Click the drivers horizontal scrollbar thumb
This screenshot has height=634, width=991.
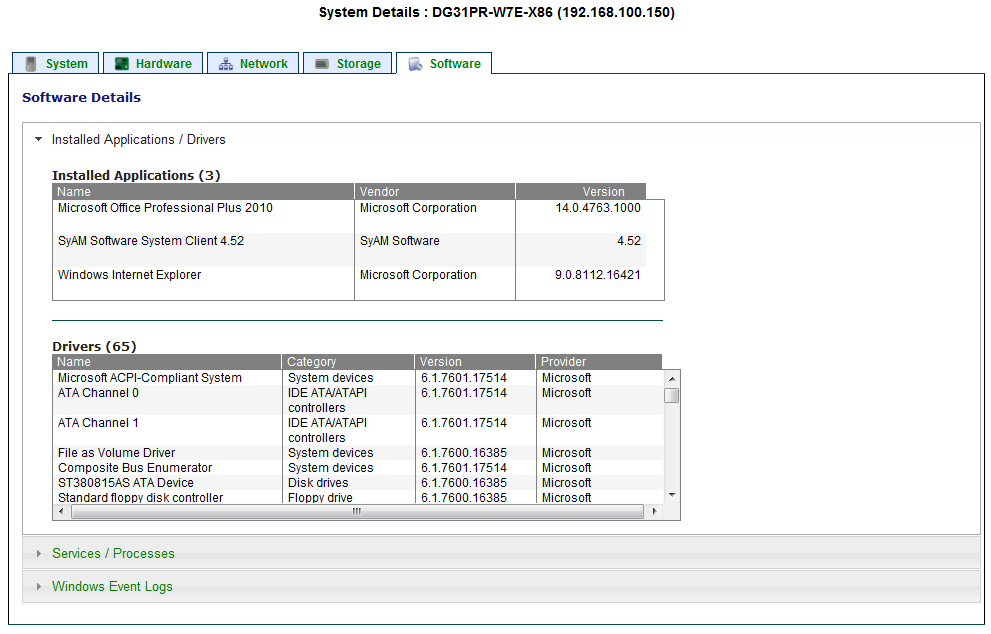coord(357,512)
